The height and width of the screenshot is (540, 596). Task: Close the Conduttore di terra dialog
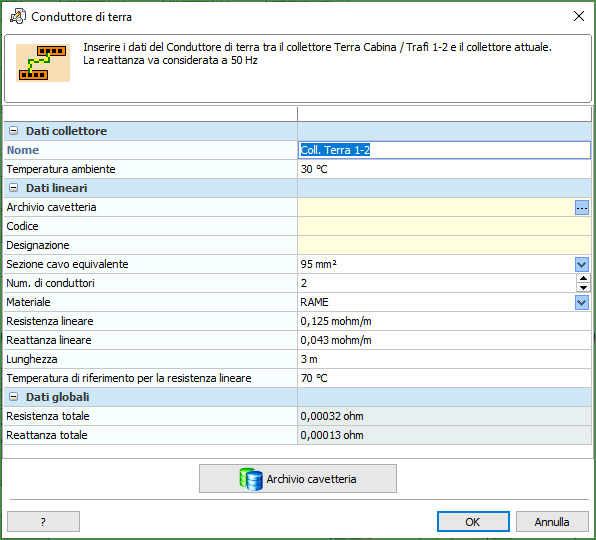(579, 16)
